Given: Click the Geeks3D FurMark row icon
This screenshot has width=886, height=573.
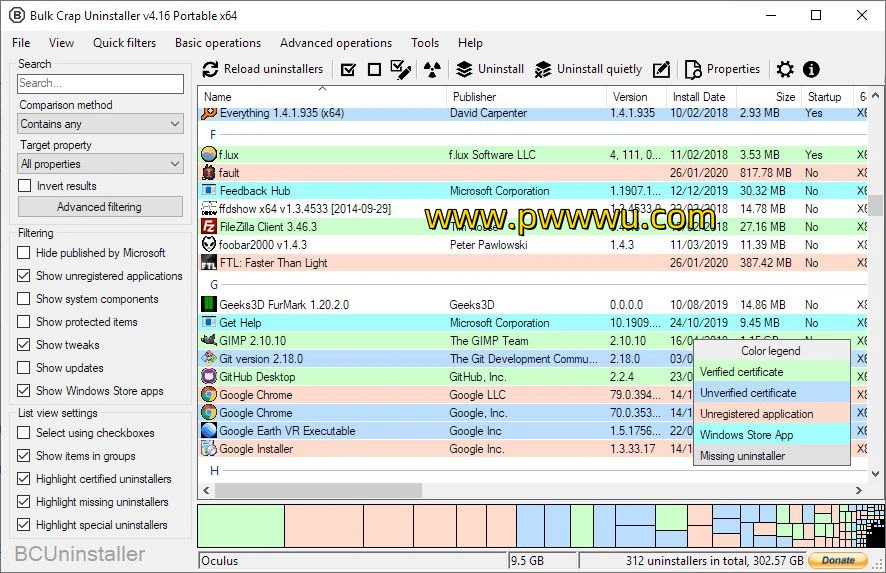Looking at the screenshot, I should pos(209,304).
